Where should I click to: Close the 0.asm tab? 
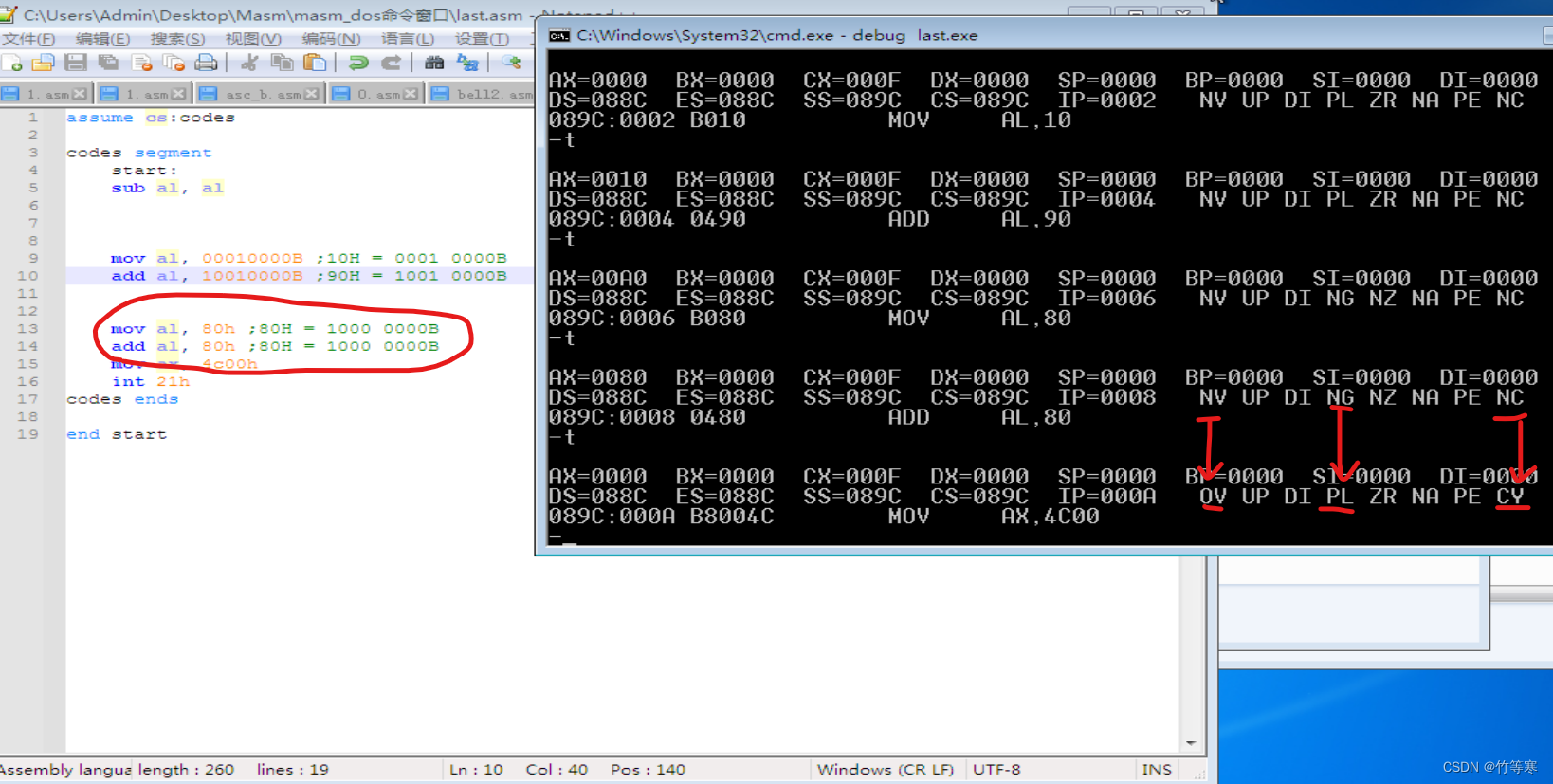tap(411, 94)
